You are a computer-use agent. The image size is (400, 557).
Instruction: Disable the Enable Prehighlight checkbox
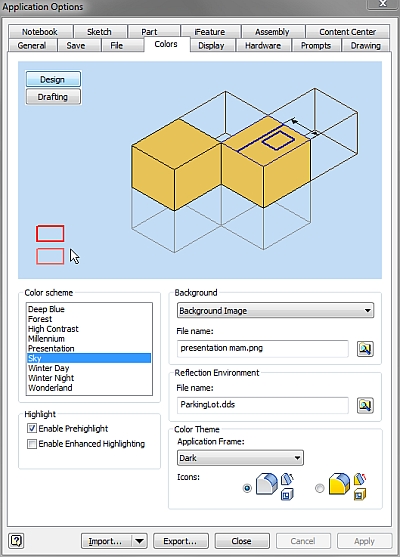32,428
